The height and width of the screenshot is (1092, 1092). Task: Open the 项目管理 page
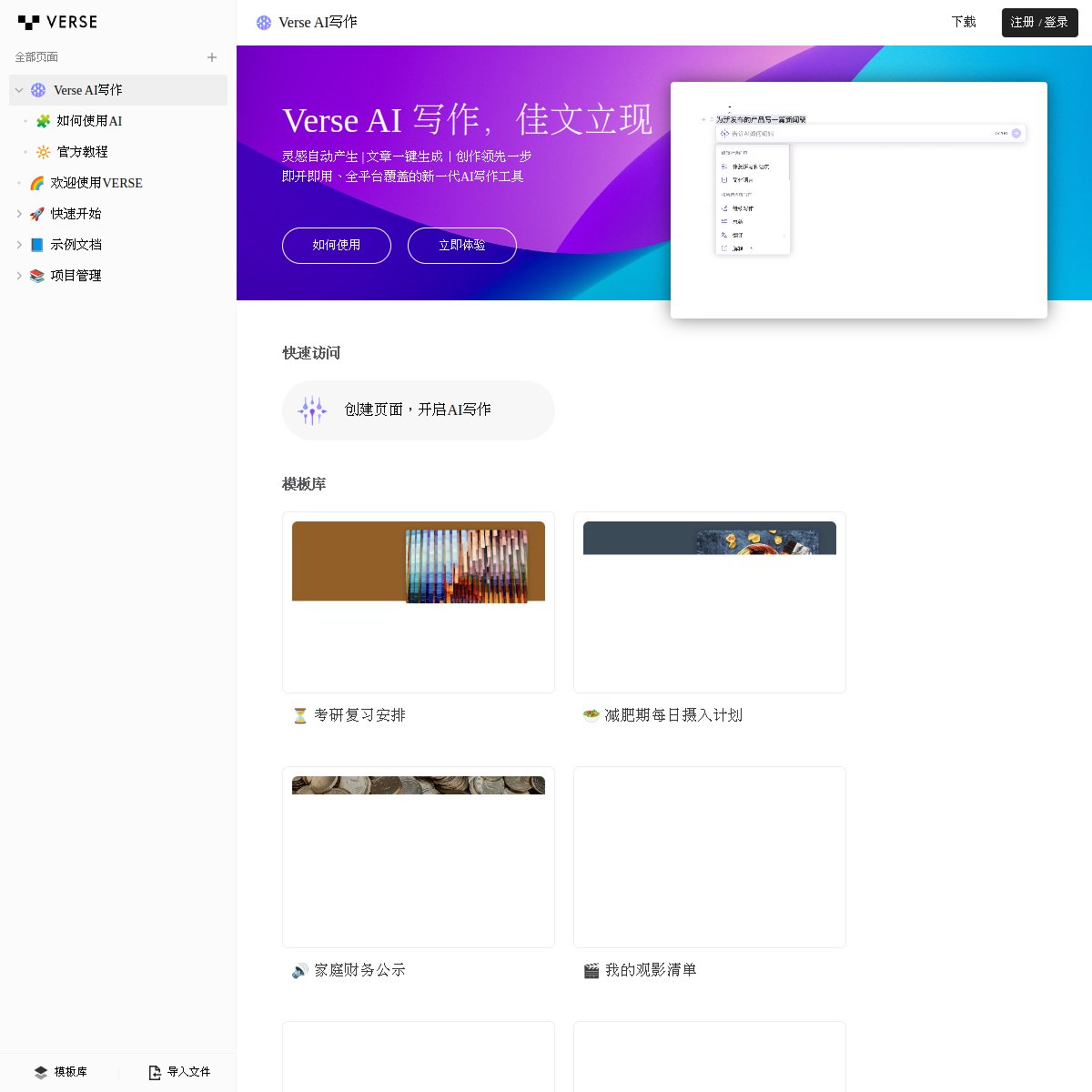click(x=76, y=276)
